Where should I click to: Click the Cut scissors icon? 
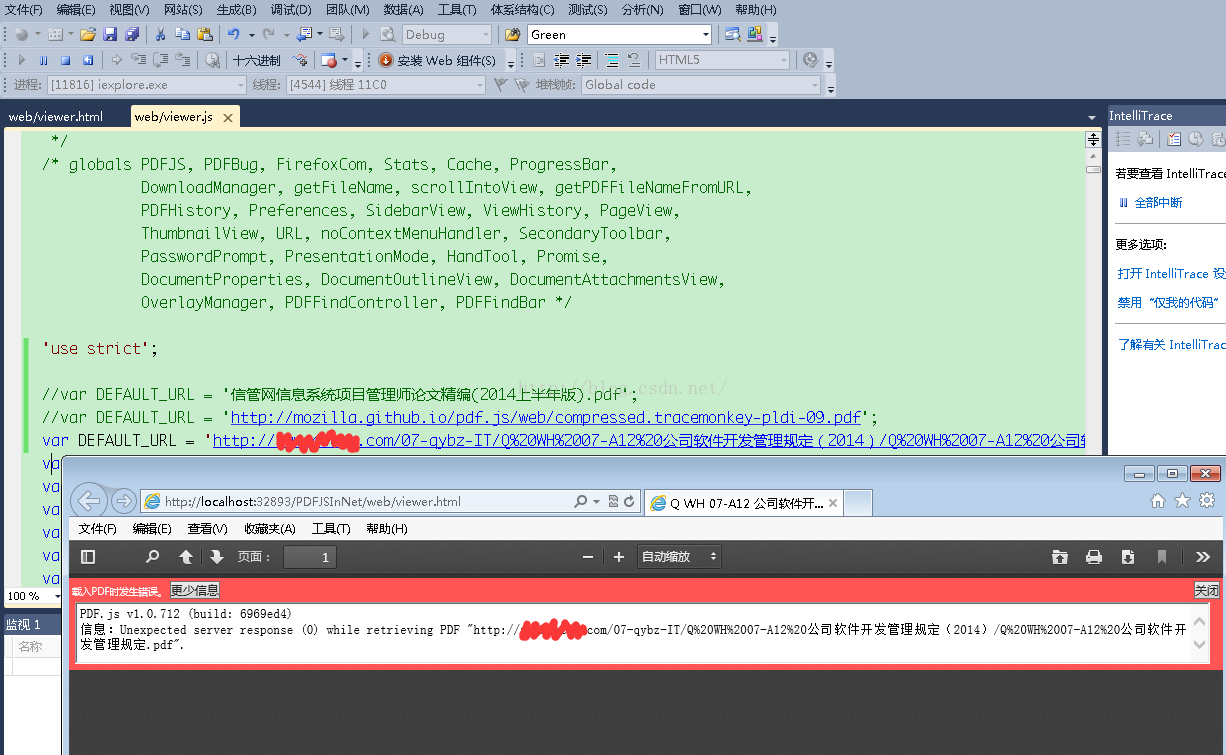click(x=160, y=35)
